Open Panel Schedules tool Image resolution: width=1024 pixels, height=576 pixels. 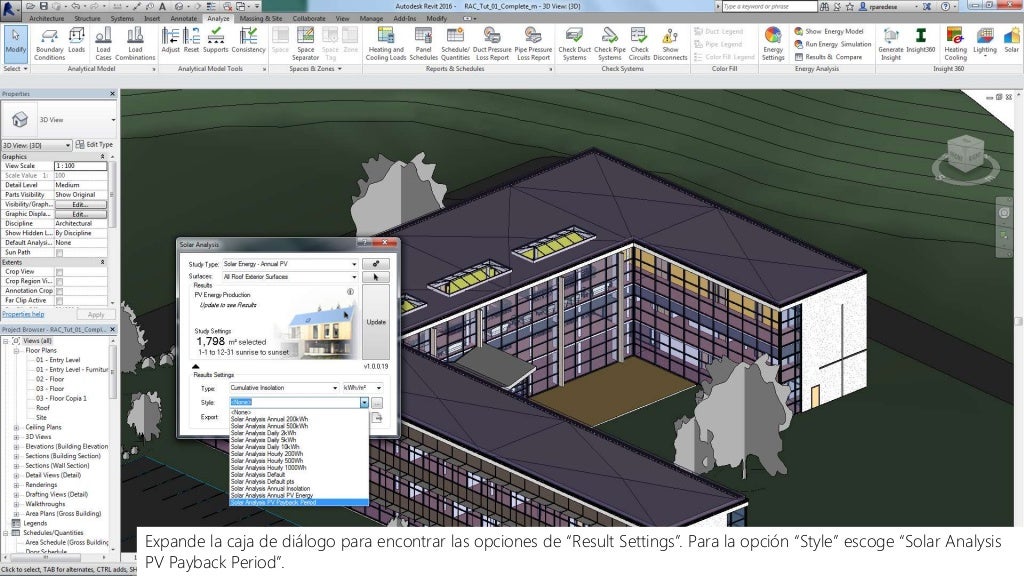pyautogui.click(x=423, y=44)
